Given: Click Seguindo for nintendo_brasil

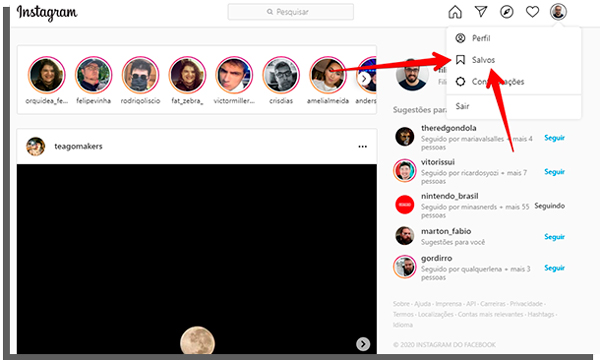Looking at the screenshot, I should click(x=549, y=206).
